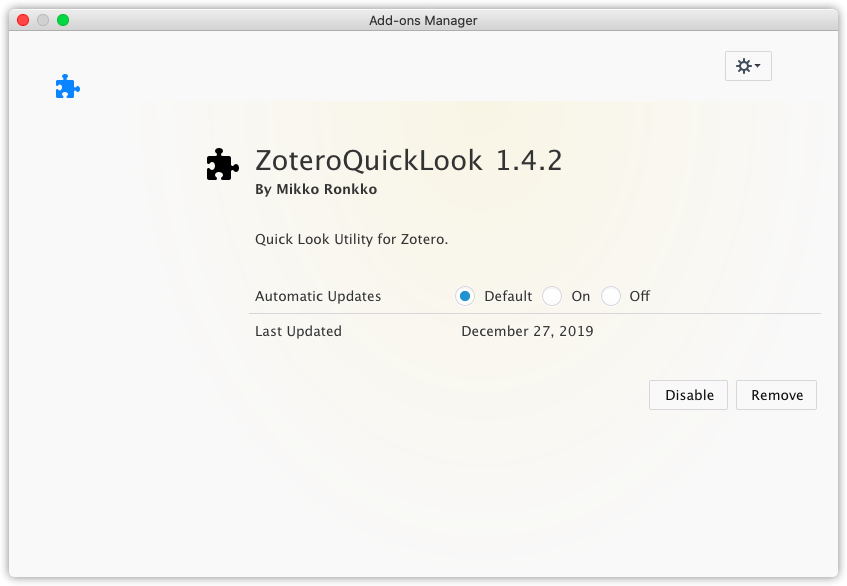Open tools for all add-ons

pos(744,66)
